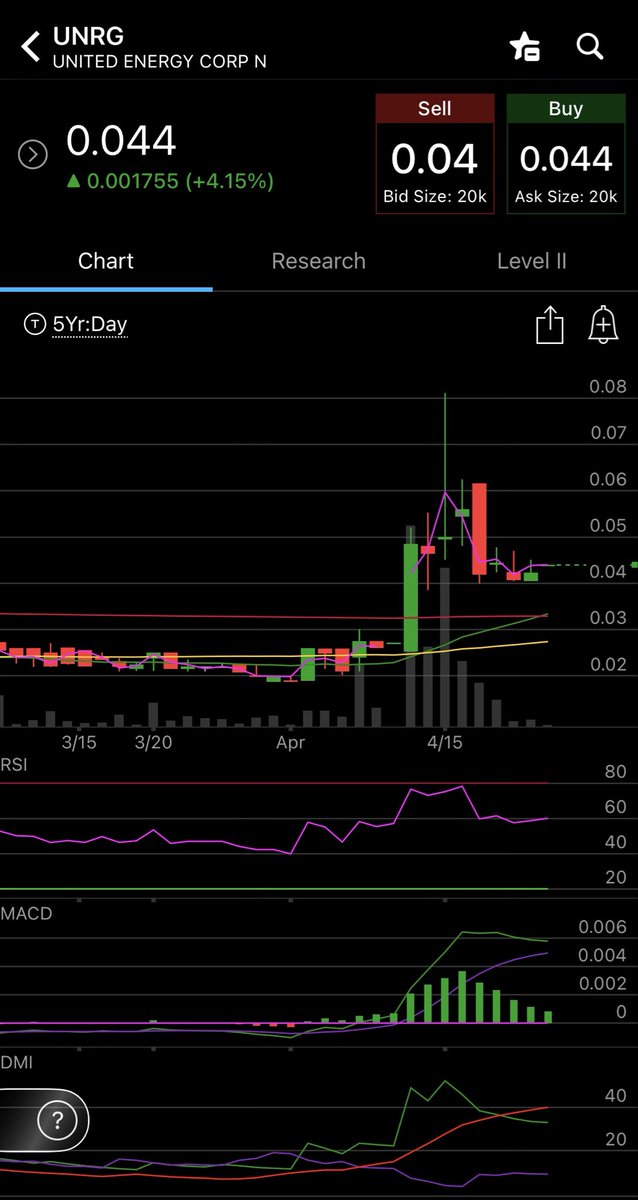Viewport: 638px width, 1200px height.
Task: Go back using the left arrow
Action: click(x=31, y=46)
